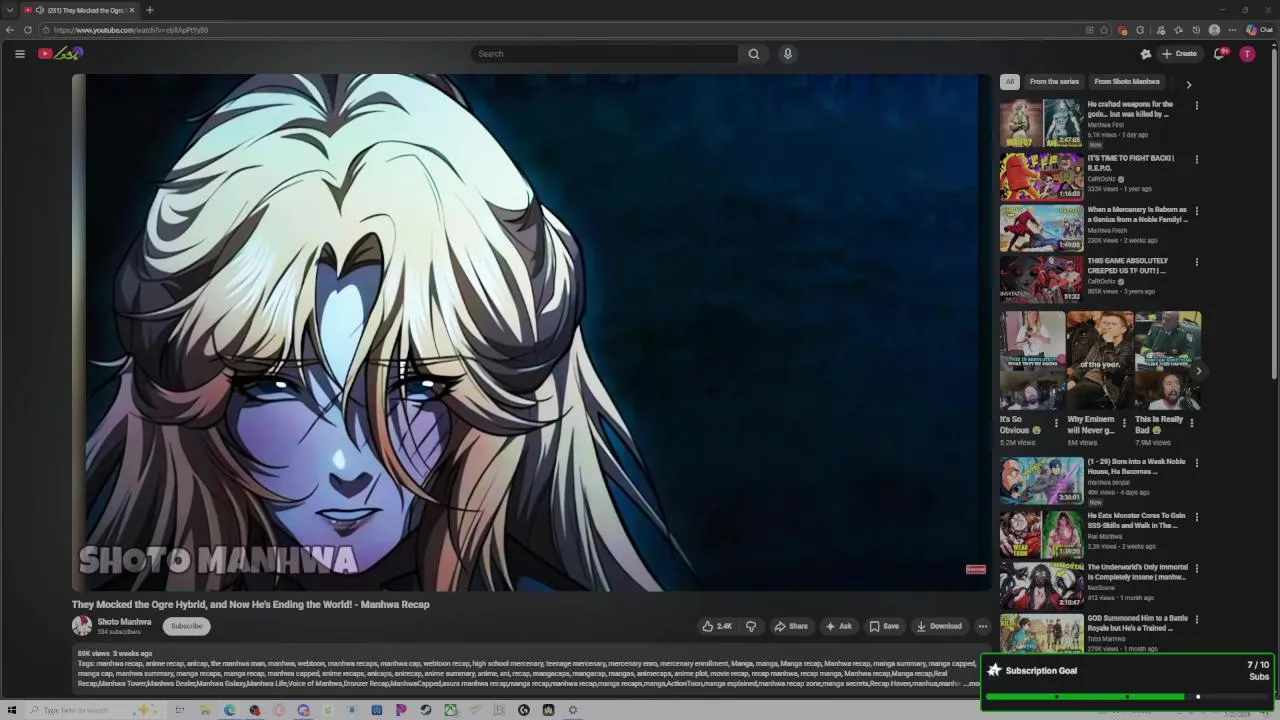Bookmark page with star icon
Image resolution: width=1280 pixels, height=720 pixels.
pos(1103,30)
